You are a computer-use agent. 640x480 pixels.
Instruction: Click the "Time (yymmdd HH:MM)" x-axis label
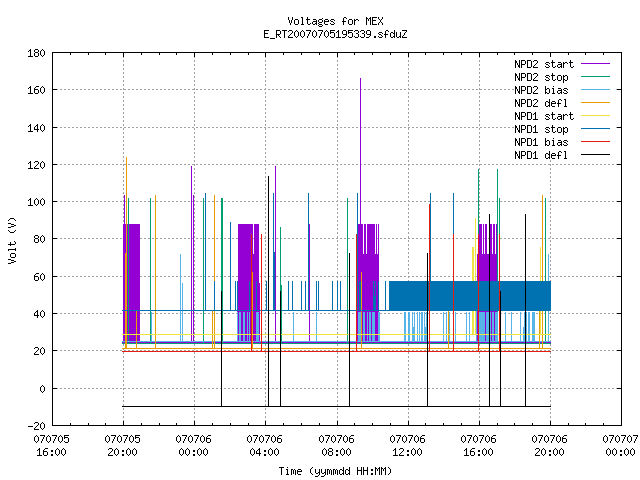coord(335,471)
